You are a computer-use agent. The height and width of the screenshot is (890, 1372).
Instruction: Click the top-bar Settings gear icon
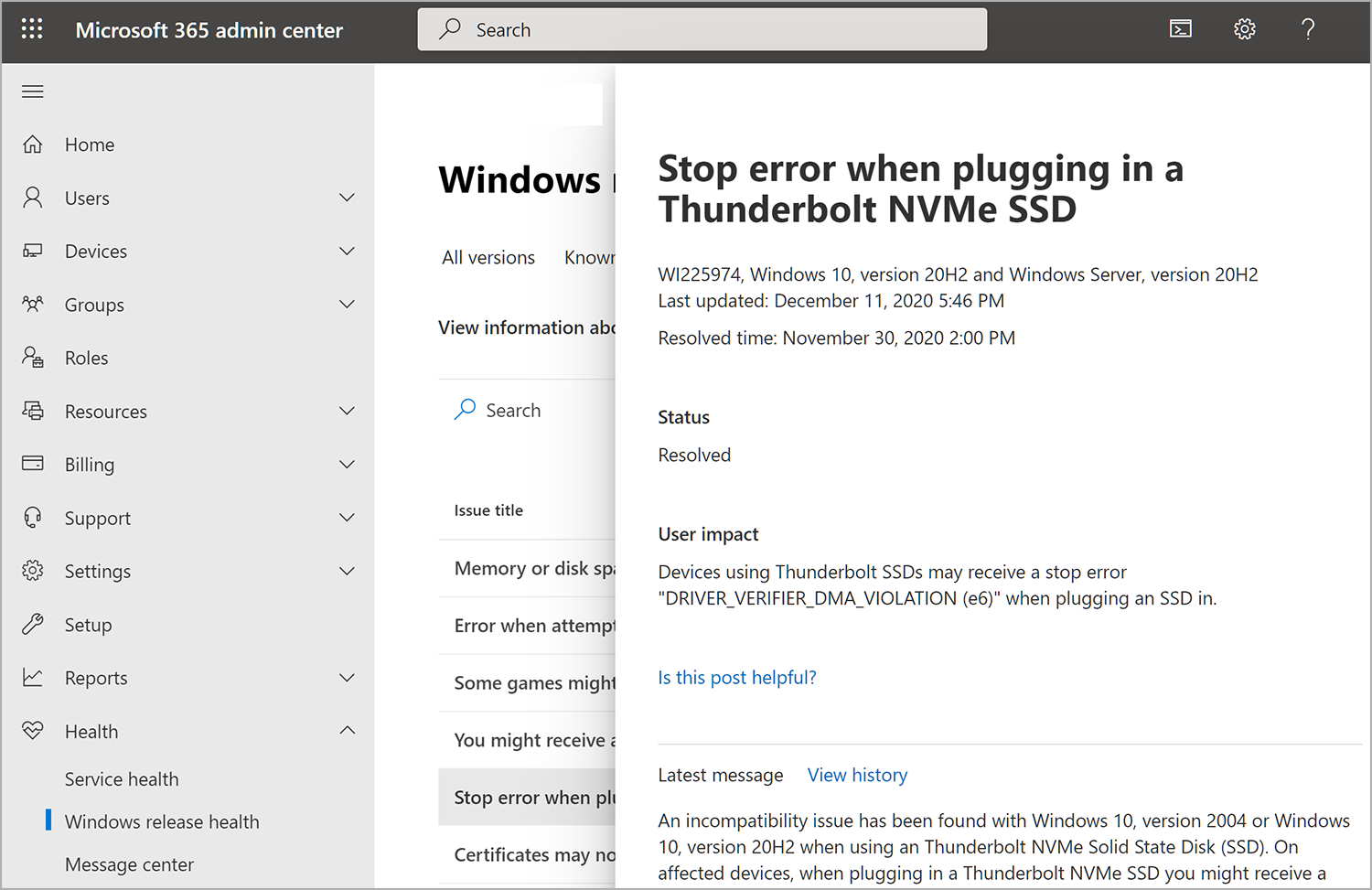(1245, 28)
